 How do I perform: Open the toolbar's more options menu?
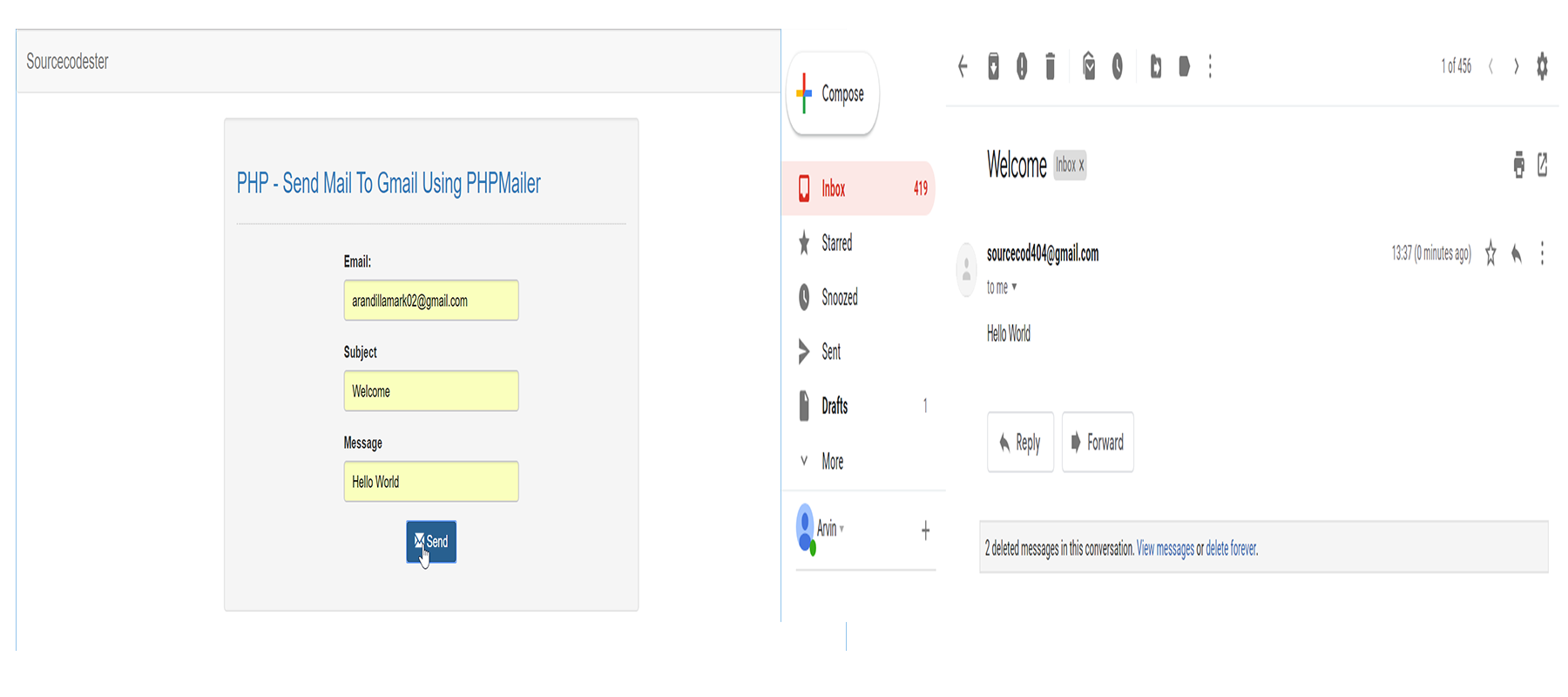1210,66
